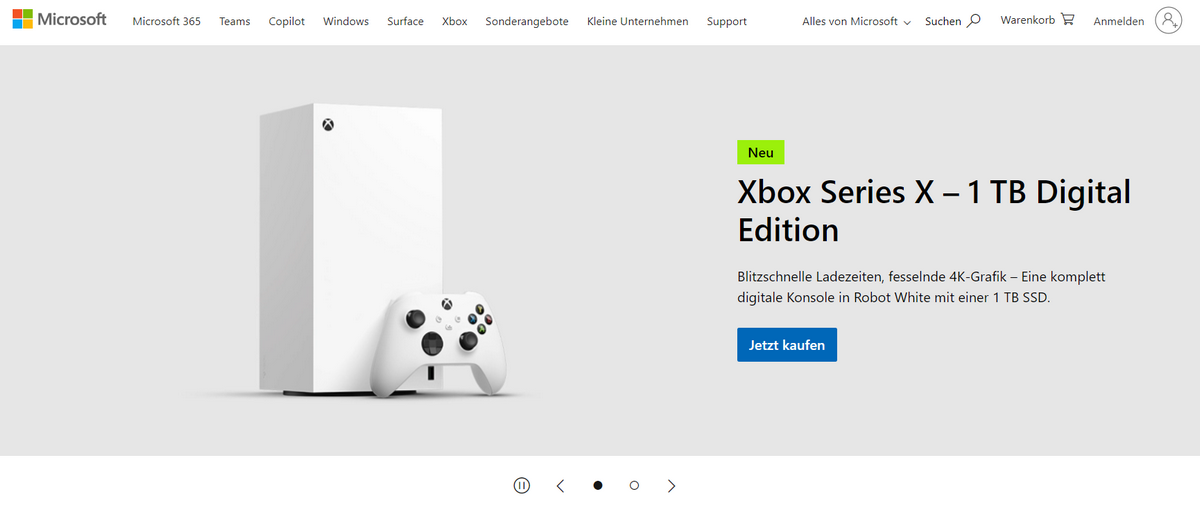Open the Microsoft 365 menu item
Viewport: 1200px width, 508px height.
(x=166, y=21)
